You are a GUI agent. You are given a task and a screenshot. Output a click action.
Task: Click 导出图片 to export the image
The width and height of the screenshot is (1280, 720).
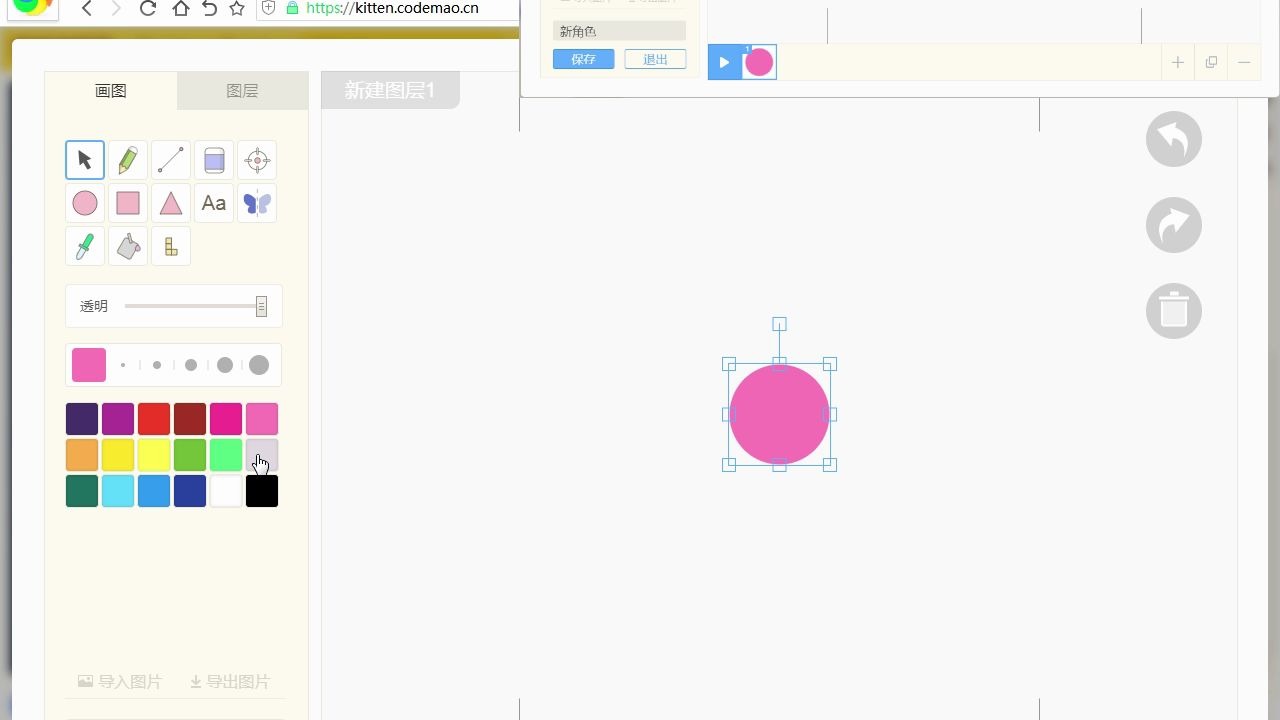pyautogui.click(x=229, y=682)
